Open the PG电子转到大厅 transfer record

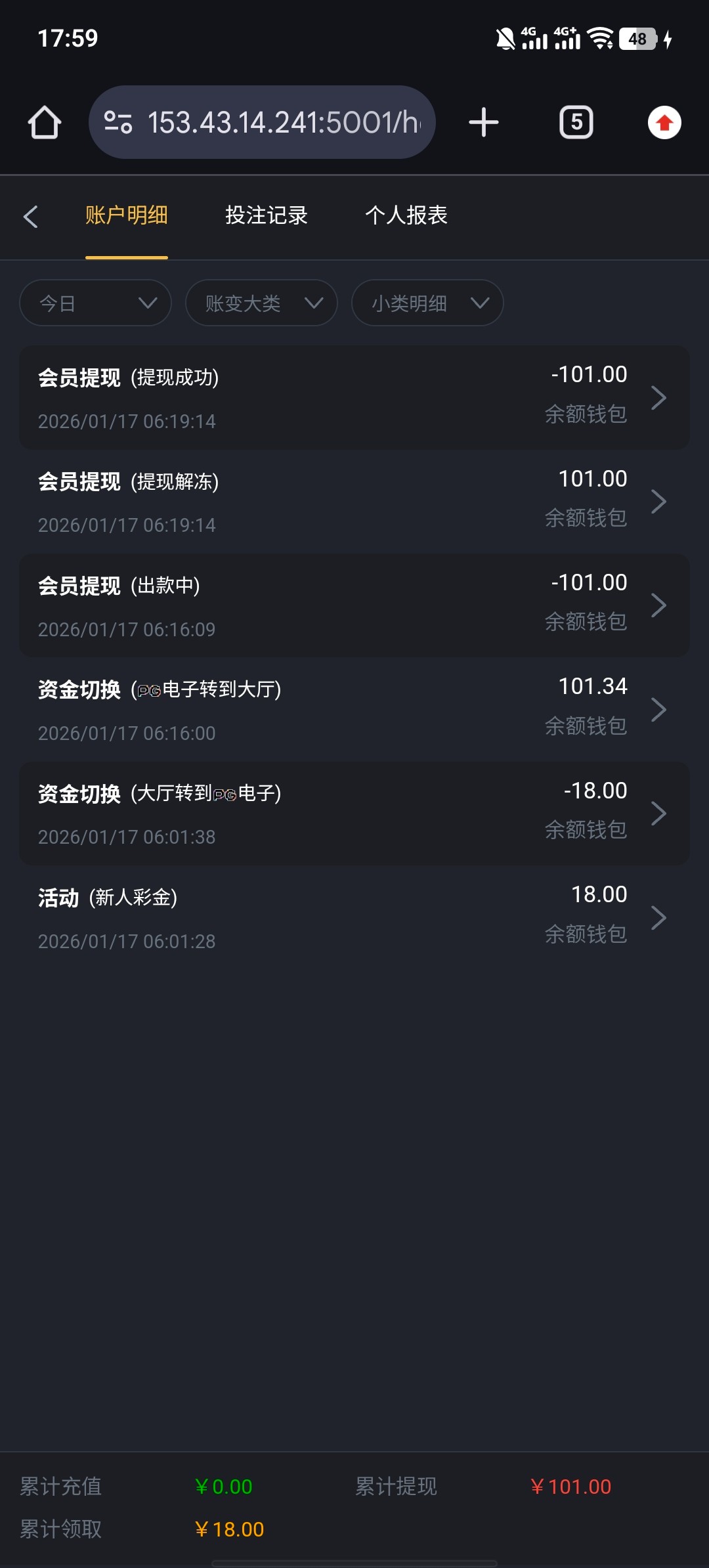pyautogui.click(x=328, y=710)
